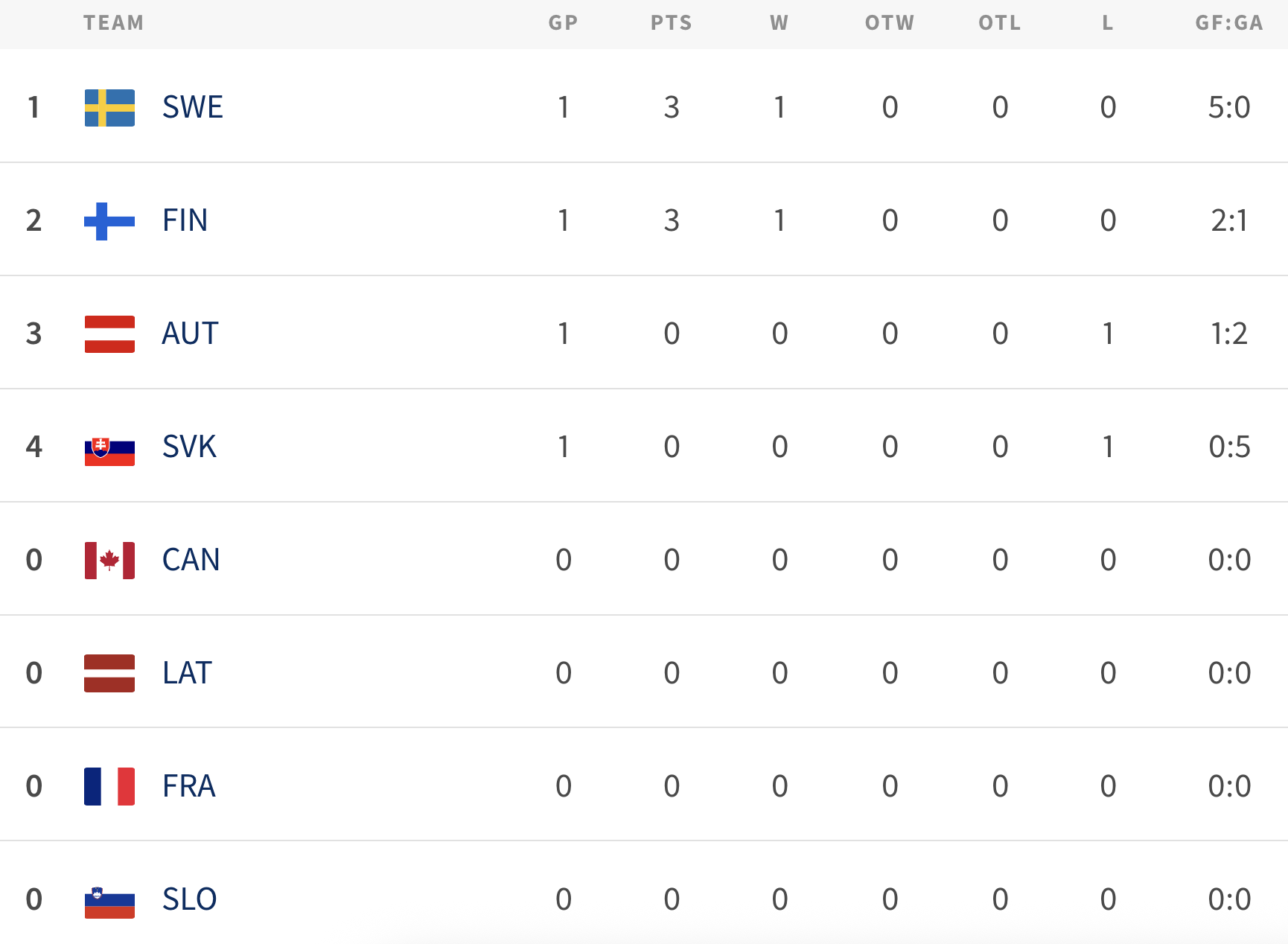Click the PTS column header

click(672, 23)
